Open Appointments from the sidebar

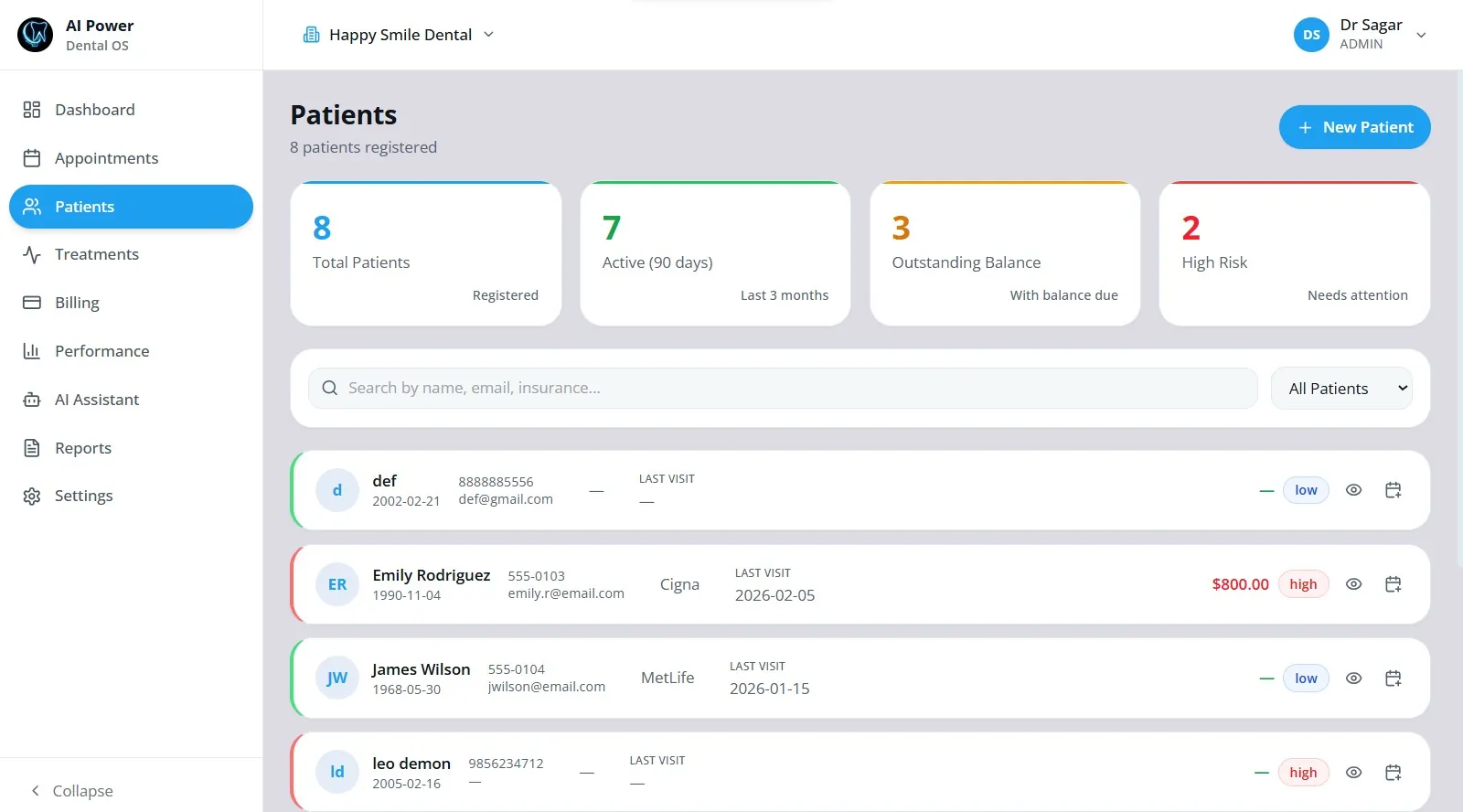pyautogui.click(x=131, y=158)
